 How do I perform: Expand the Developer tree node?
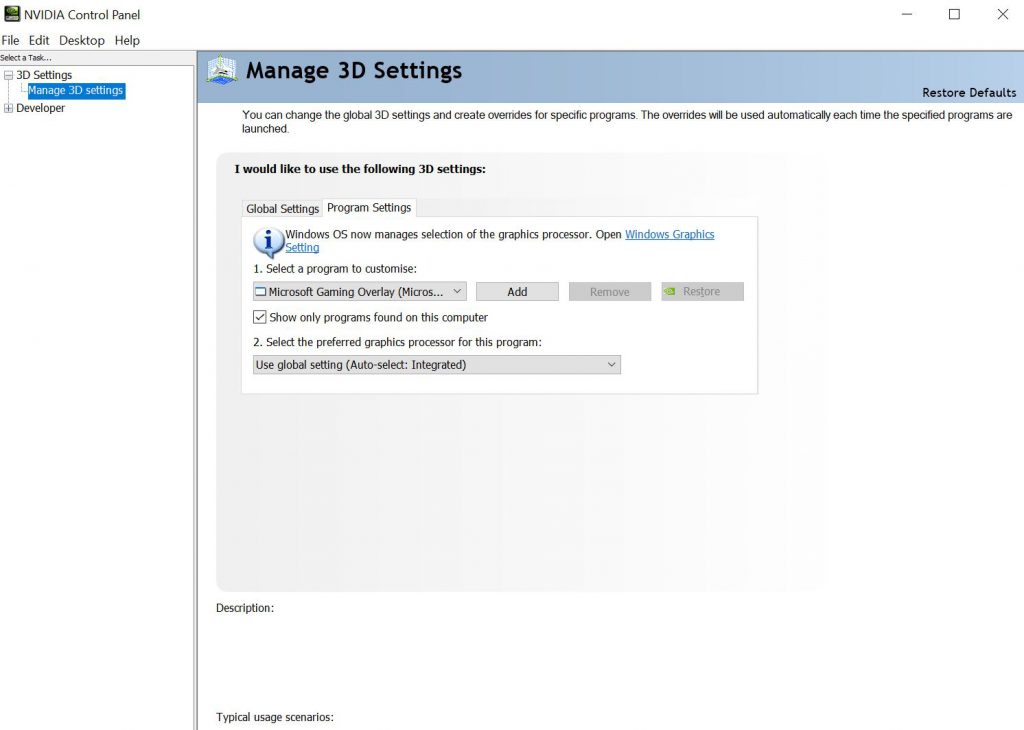[x=9, y=108]
